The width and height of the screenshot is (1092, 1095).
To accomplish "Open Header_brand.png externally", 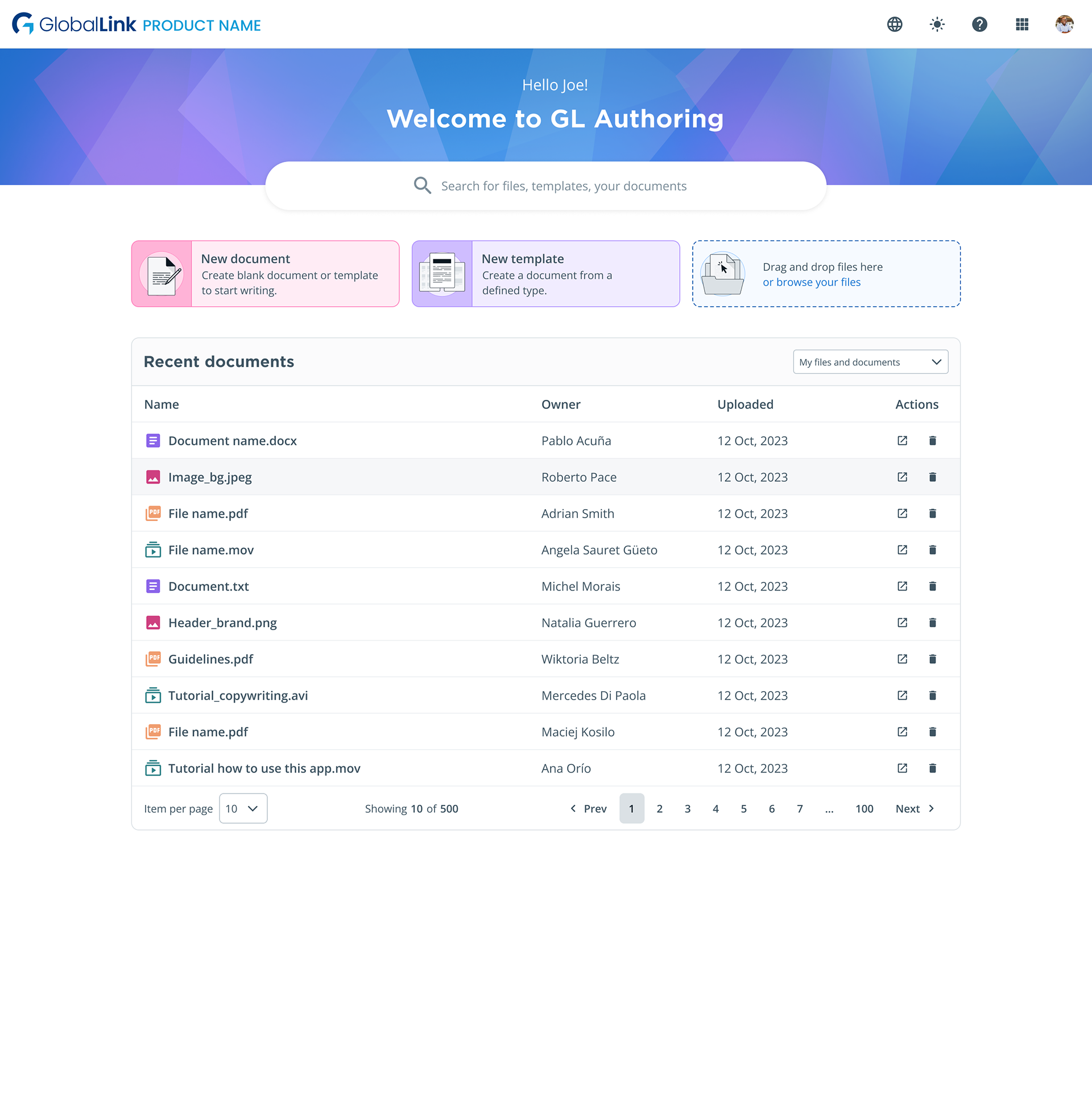I will tap(902, 622).
